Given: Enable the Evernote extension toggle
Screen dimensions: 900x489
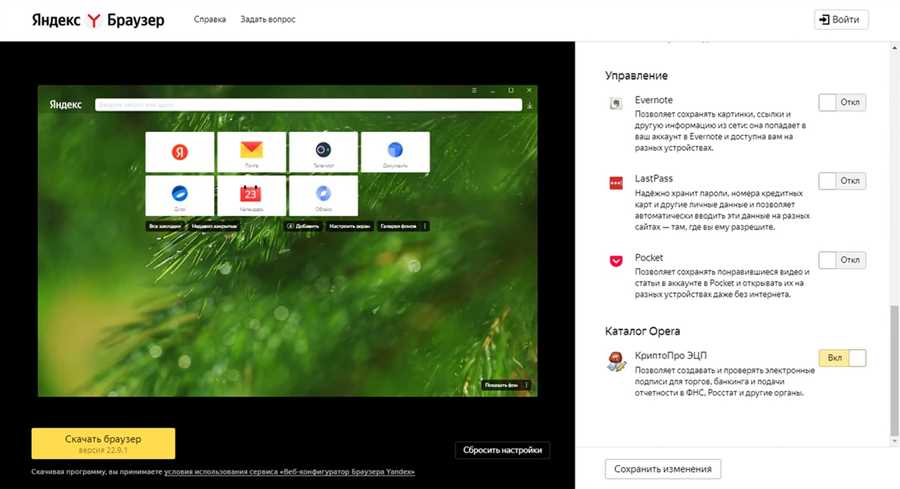Looking at the screenshot, I should point(842,102).
